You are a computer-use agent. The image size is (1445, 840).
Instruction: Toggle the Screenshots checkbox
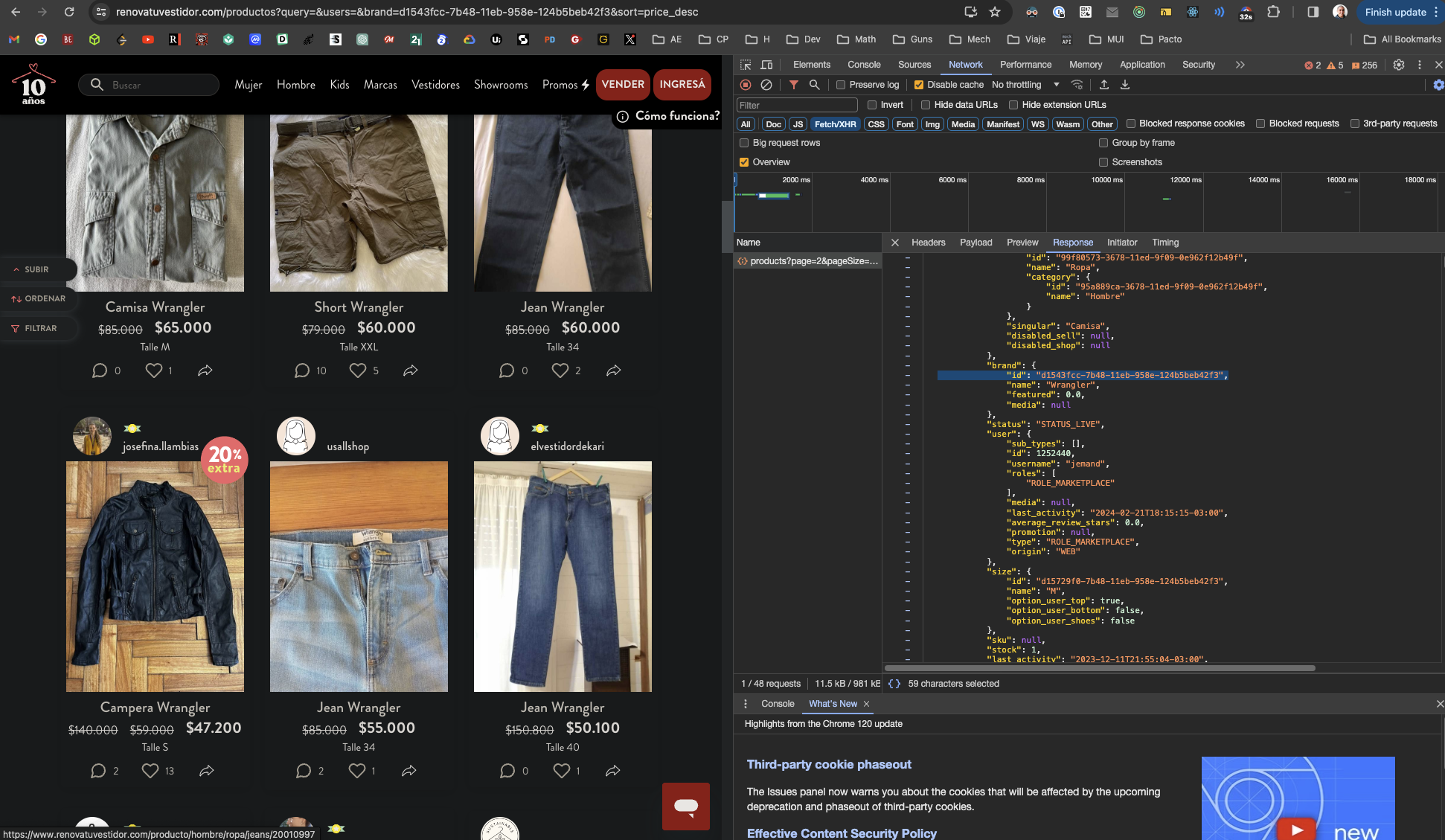[1103, 162]
